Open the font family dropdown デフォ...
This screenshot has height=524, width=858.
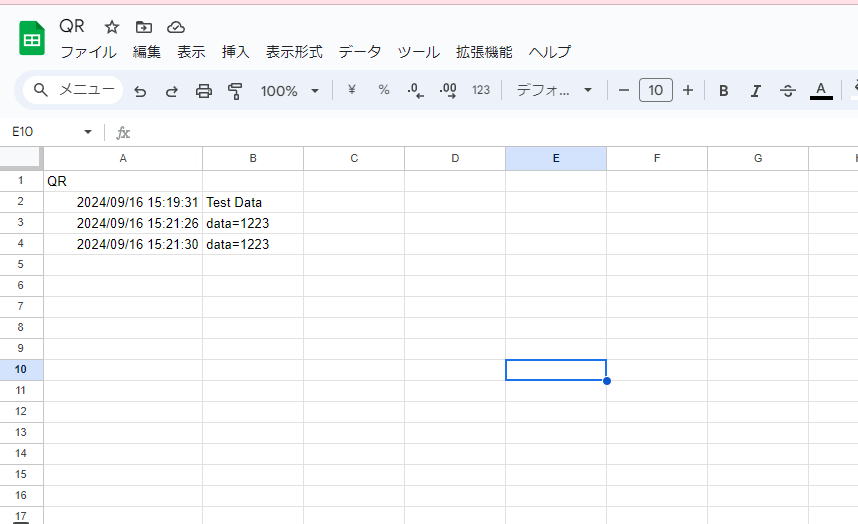tap(554, 90)
